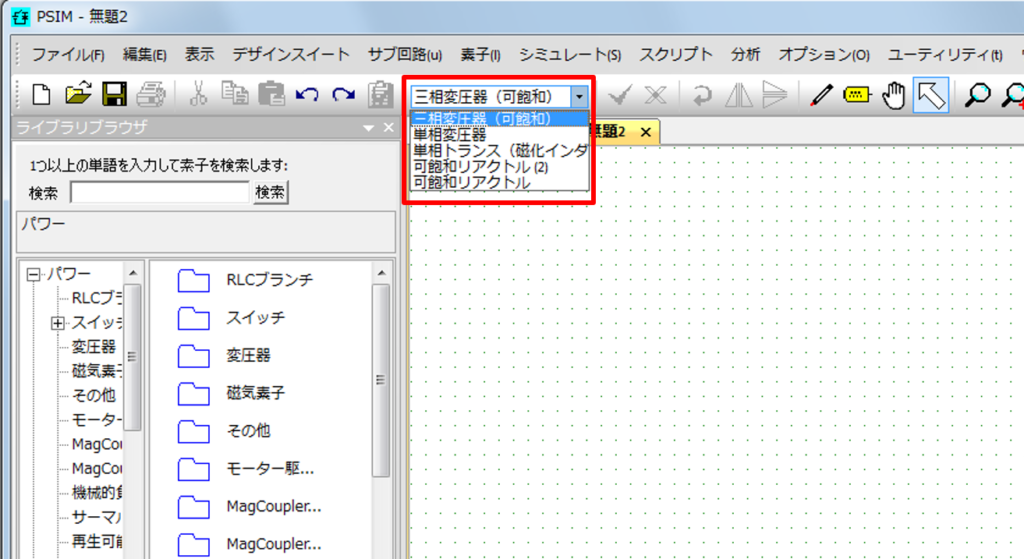Image resolution: width=1024 pixels, height=559 pixels.
Task: Close the 無題2 document tab
Action: (645, 132)
